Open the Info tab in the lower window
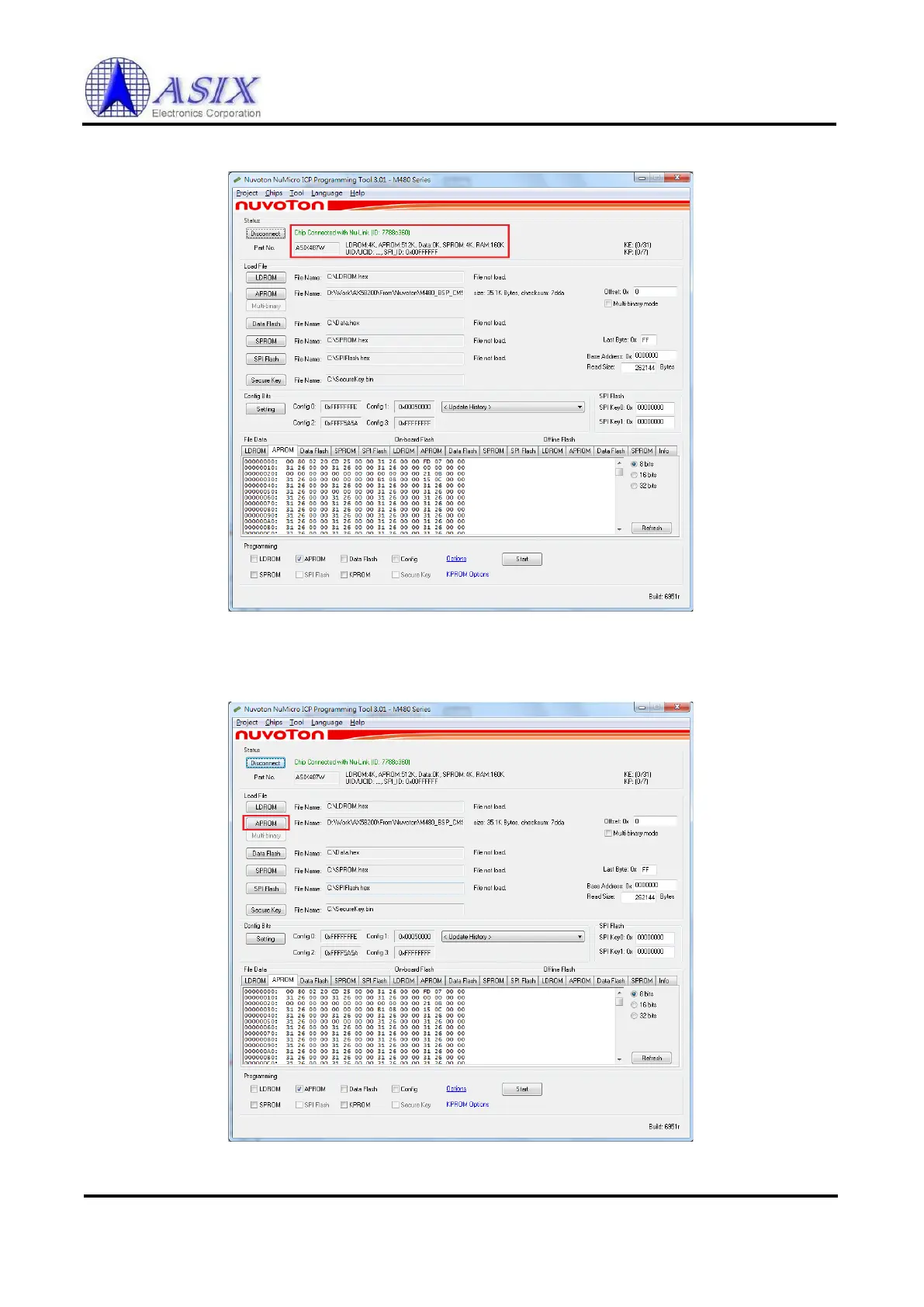This screenshot has height=1307, width=924. coord(664,981)
